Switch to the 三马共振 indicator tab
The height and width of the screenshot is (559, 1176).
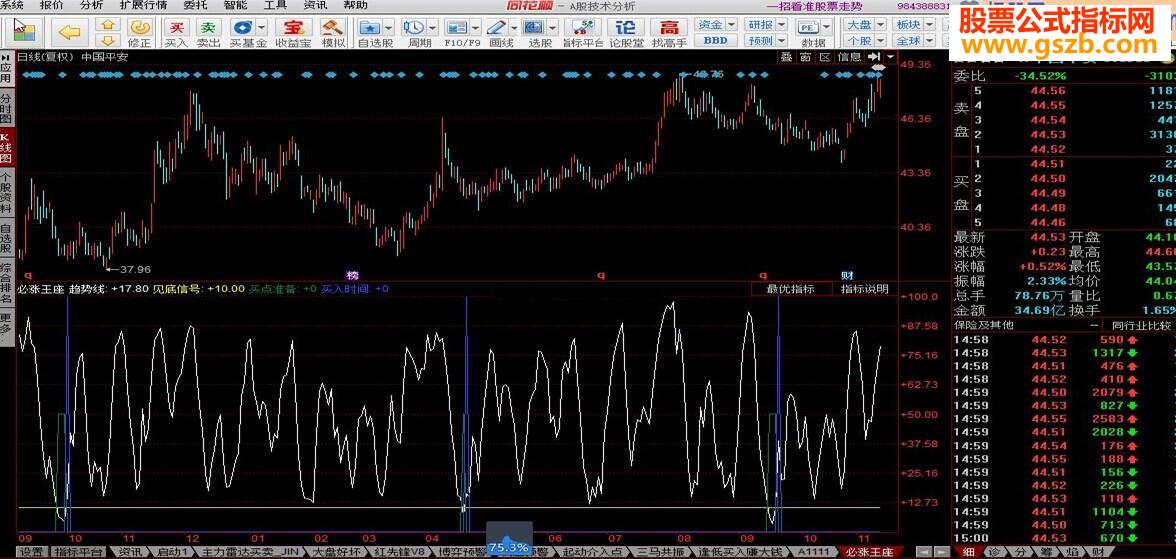point(661,551)
